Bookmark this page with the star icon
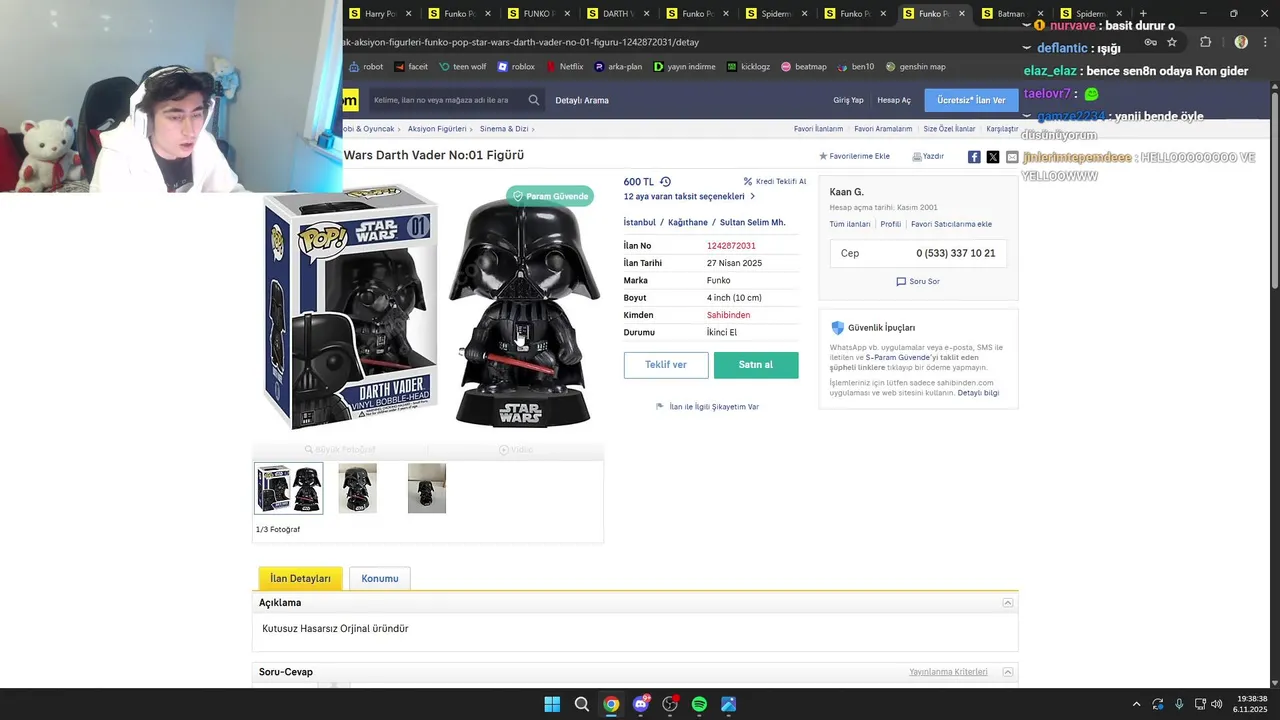Viewport: 1280px width, 720px height. pos(1172,42)
